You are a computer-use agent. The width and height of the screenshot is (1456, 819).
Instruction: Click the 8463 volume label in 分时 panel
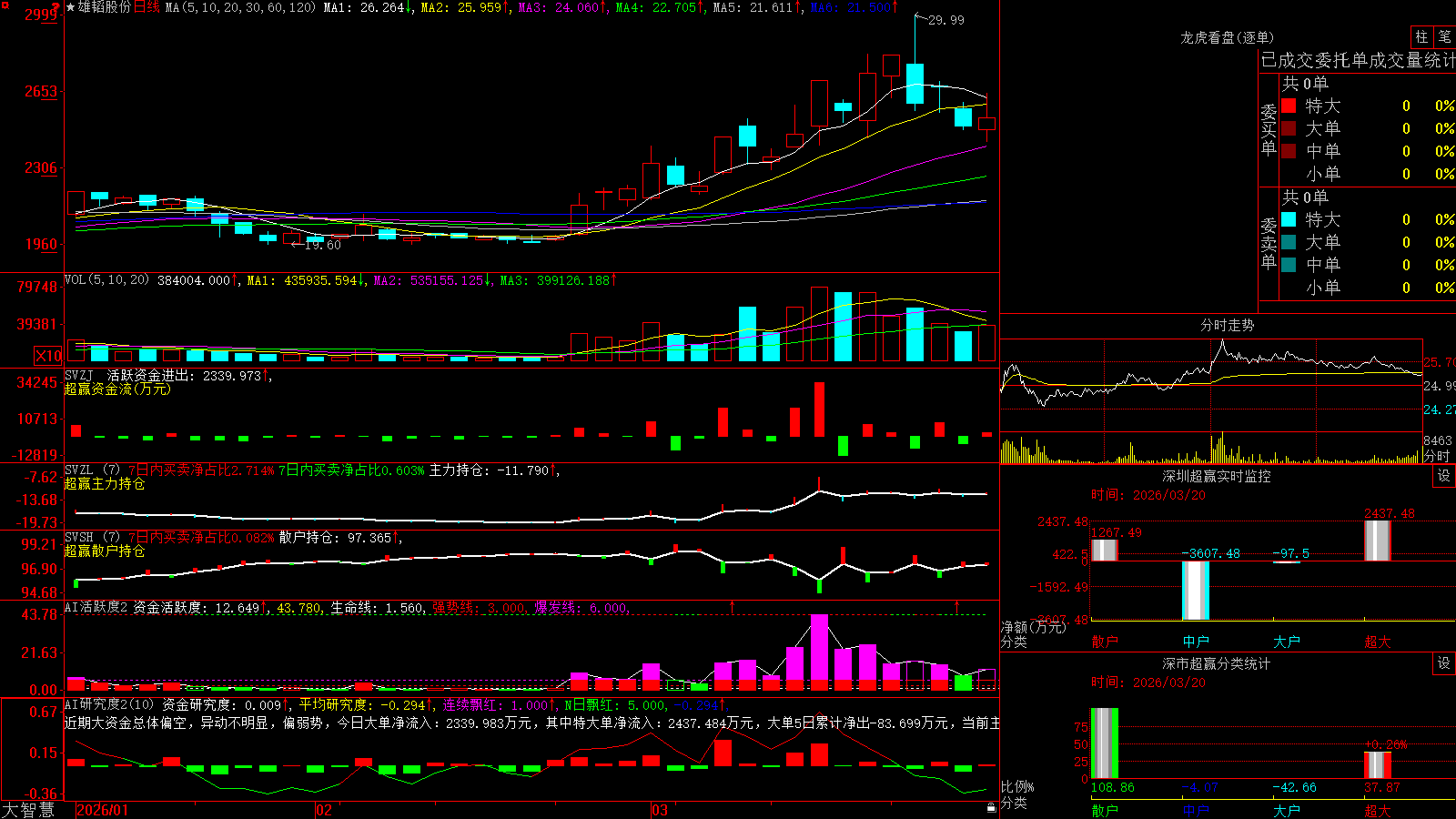(x=1438, y=440)
